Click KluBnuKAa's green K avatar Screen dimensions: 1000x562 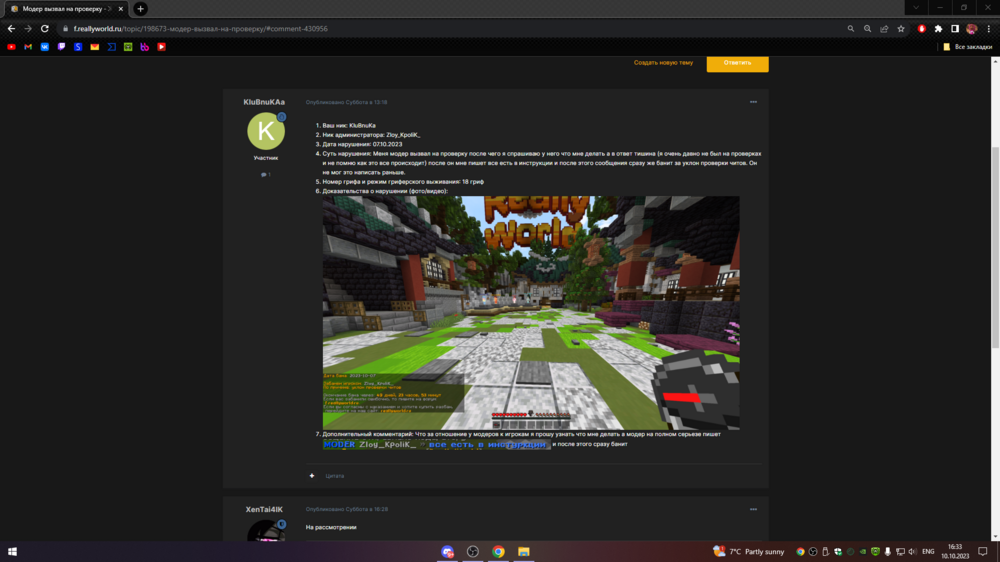click(266, 131)
